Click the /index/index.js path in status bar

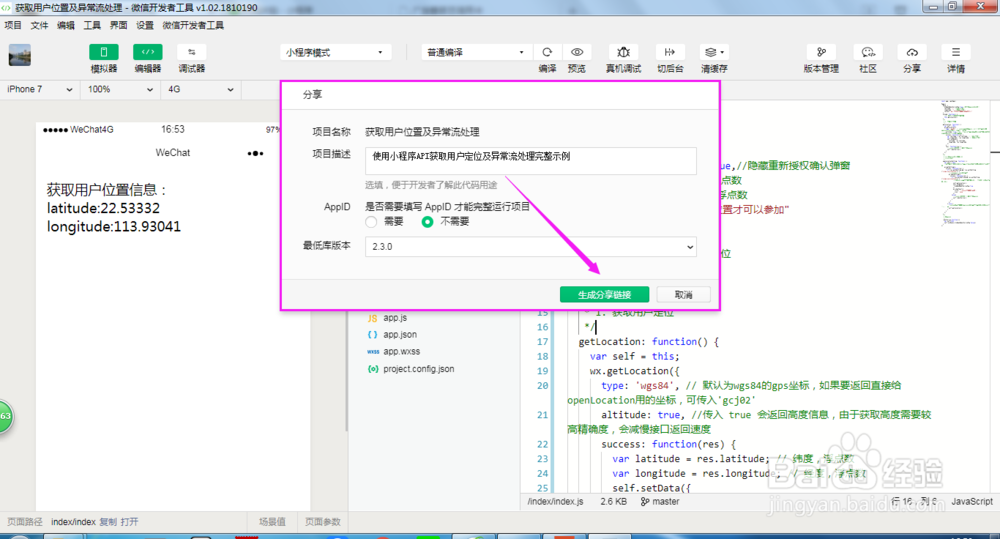pyautogui.click(x=555, y=502)
